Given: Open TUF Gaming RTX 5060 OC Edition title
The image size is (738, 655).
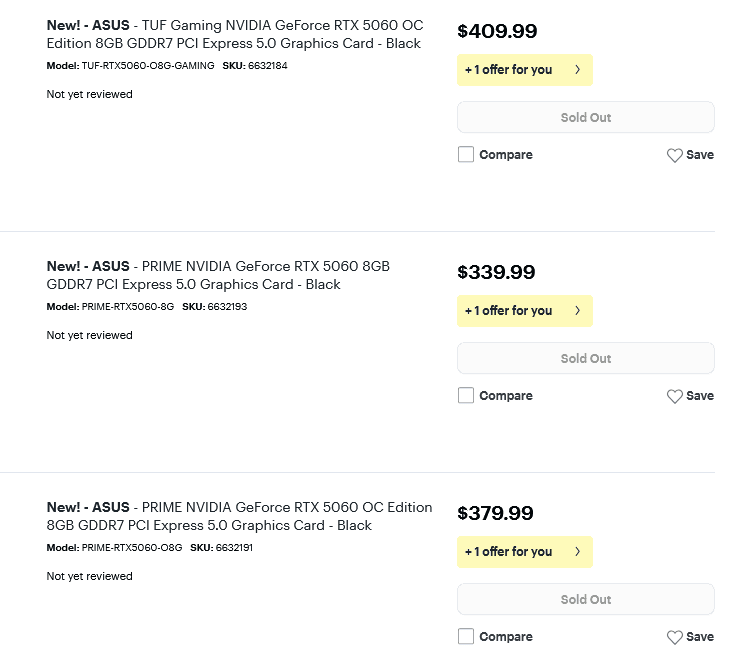Looking at the screenshot, I should 235,34.
